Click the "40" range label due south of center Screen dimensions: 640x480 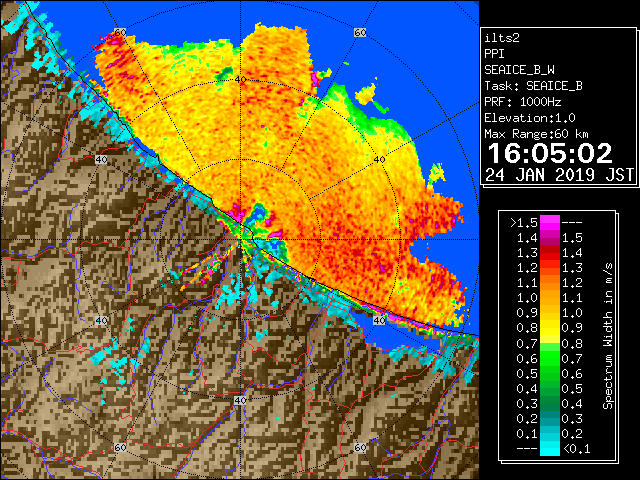(x=240, y=400)
